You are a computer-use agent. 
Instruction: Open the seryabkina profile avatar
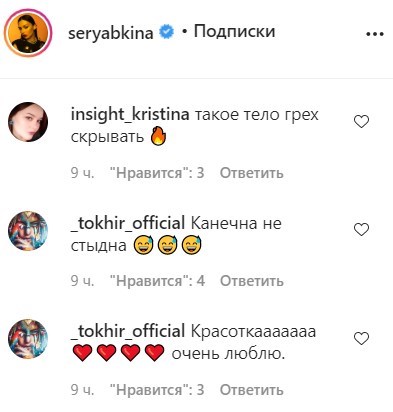tap(28, 33)
